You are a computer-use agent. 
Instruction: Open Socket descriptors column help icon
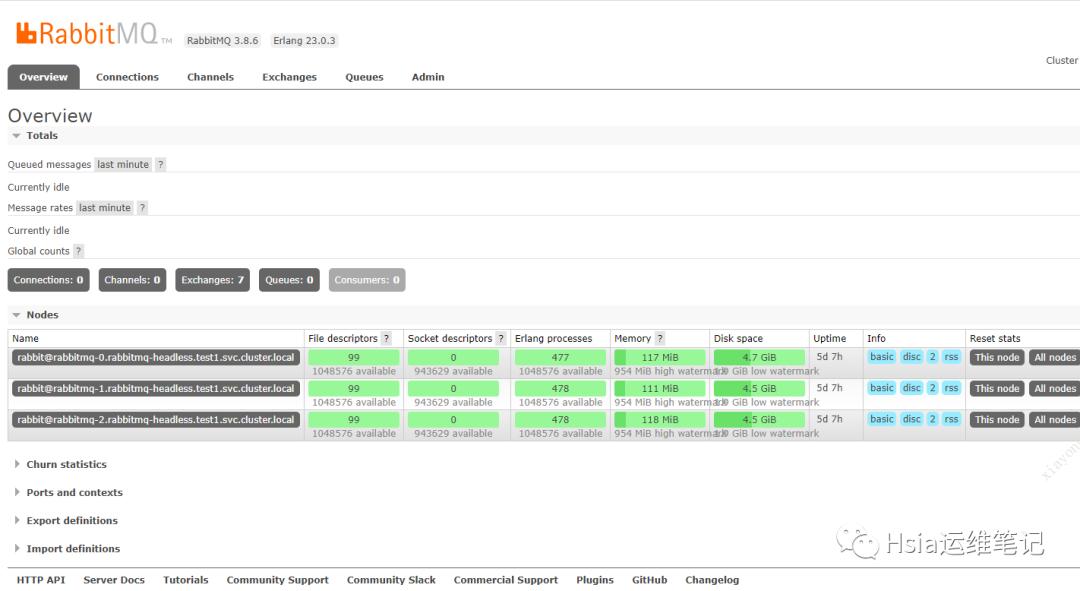pyautogui.click(x=501, y=339)
